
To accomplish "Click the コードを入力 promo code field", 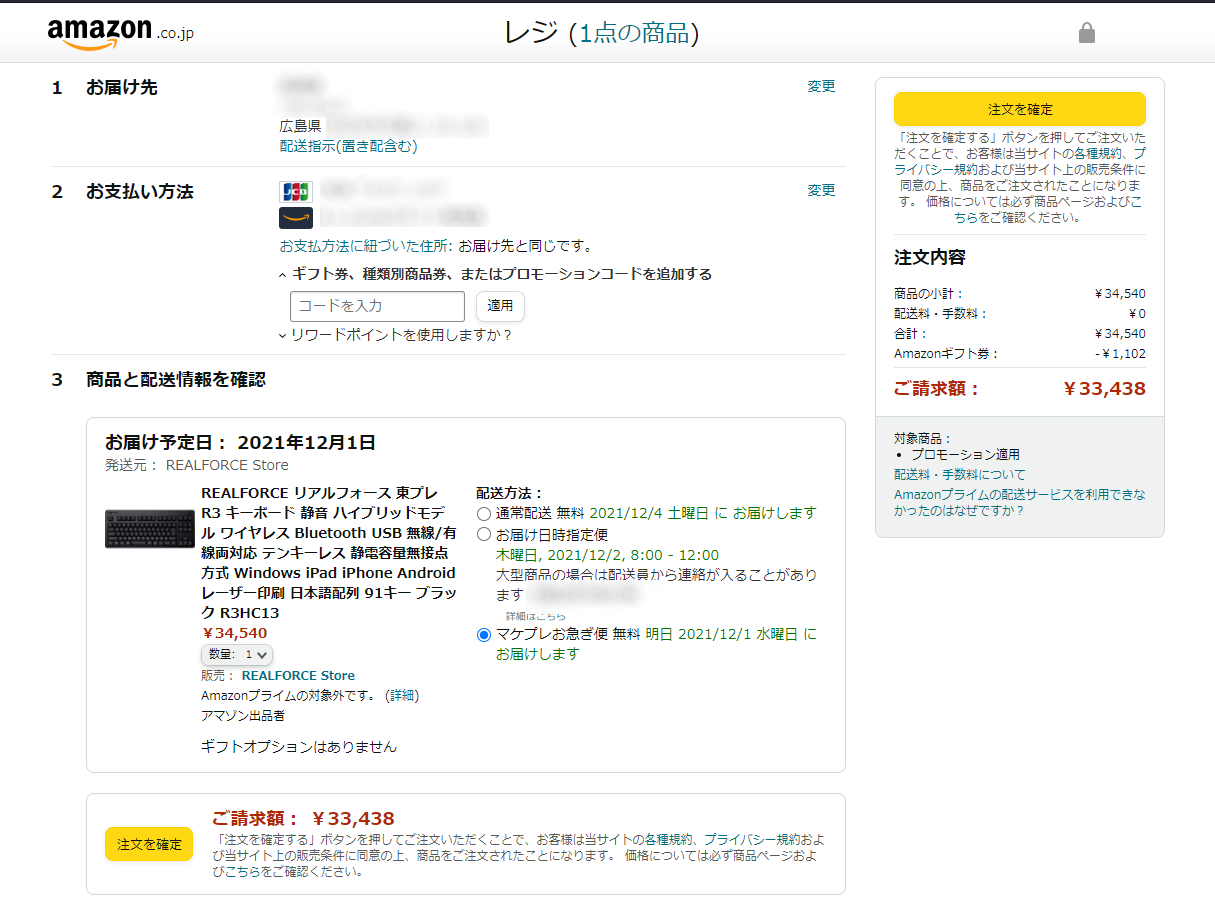I will pos(377,306).
